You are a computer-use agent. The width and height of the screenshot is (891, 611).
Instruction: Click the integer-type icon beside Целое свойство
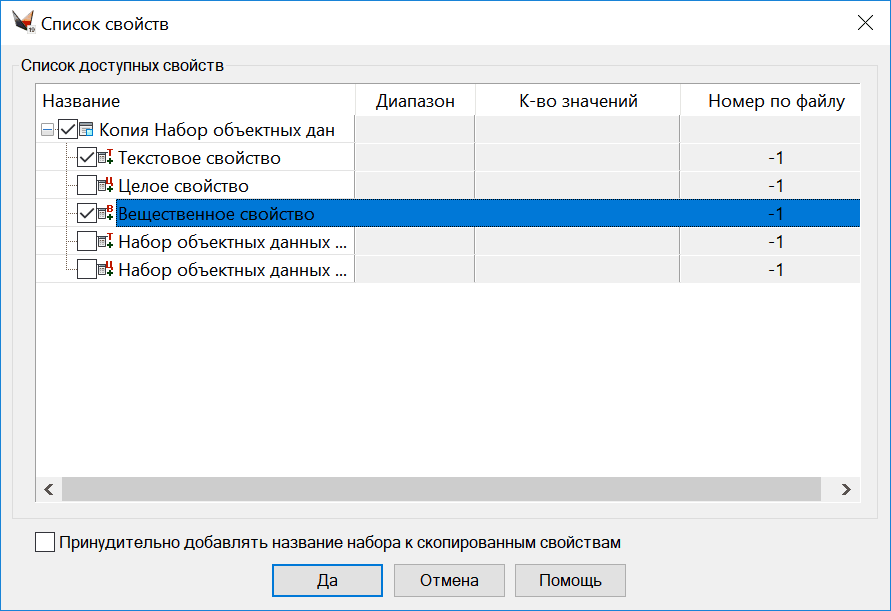[x=106, y=186]
